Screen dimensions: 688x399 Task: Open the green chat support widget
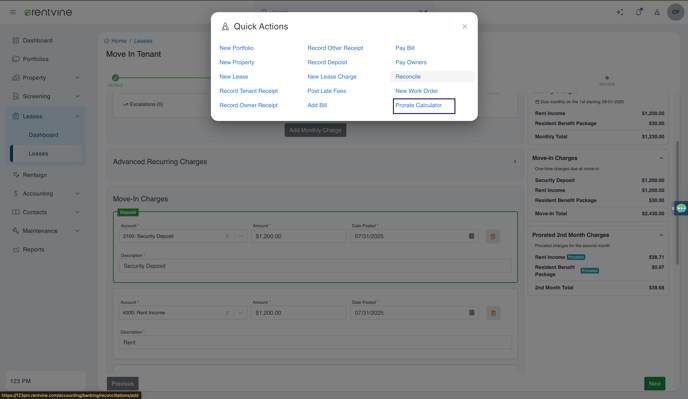(x=681, y=208)
